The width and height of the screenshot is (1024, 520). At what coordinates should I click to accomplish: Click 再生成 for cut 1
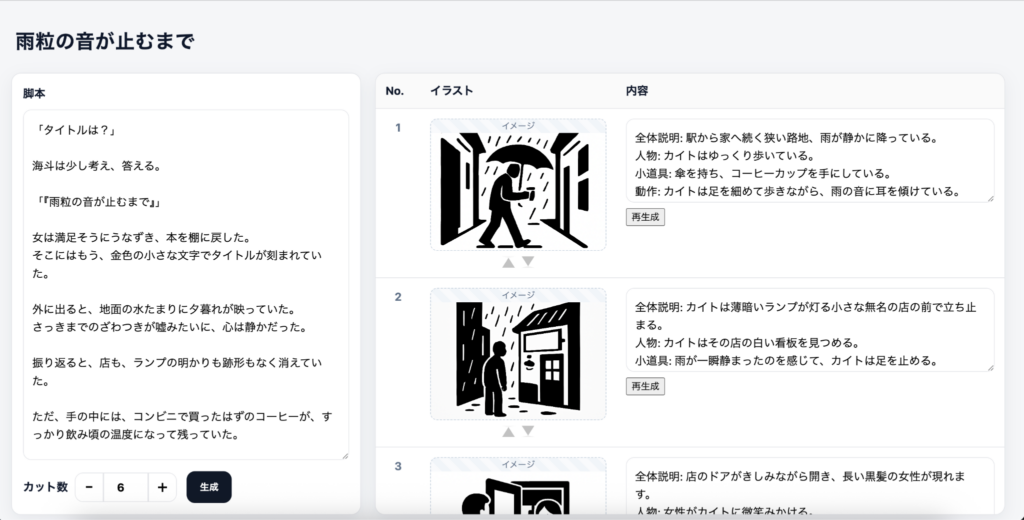645,217
